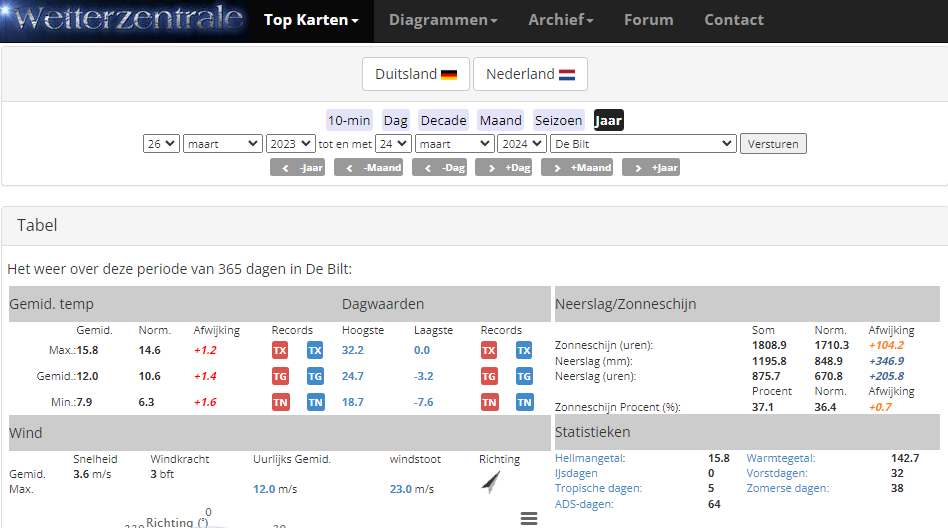The height and width of the screenshot is (528, 948).
Task: Click the Tabel panel heading
Action: [x=37, y=225]
